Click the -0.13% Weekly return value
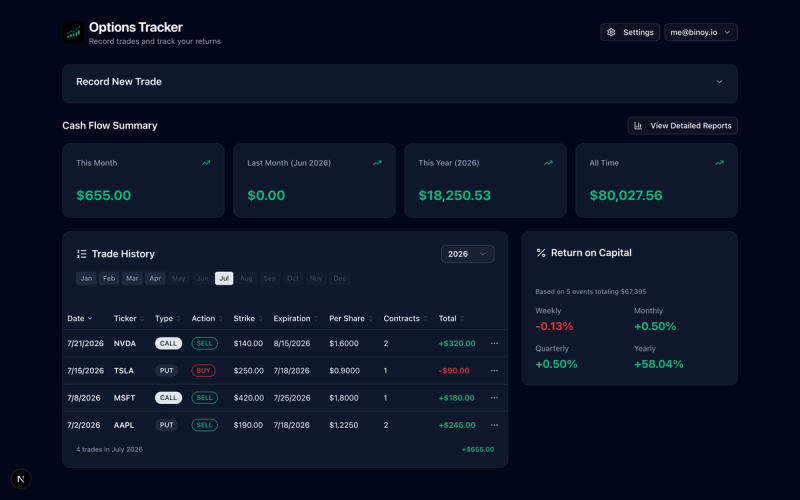Image resolution: width=800 pixels, height=500 pixels. 554,326
